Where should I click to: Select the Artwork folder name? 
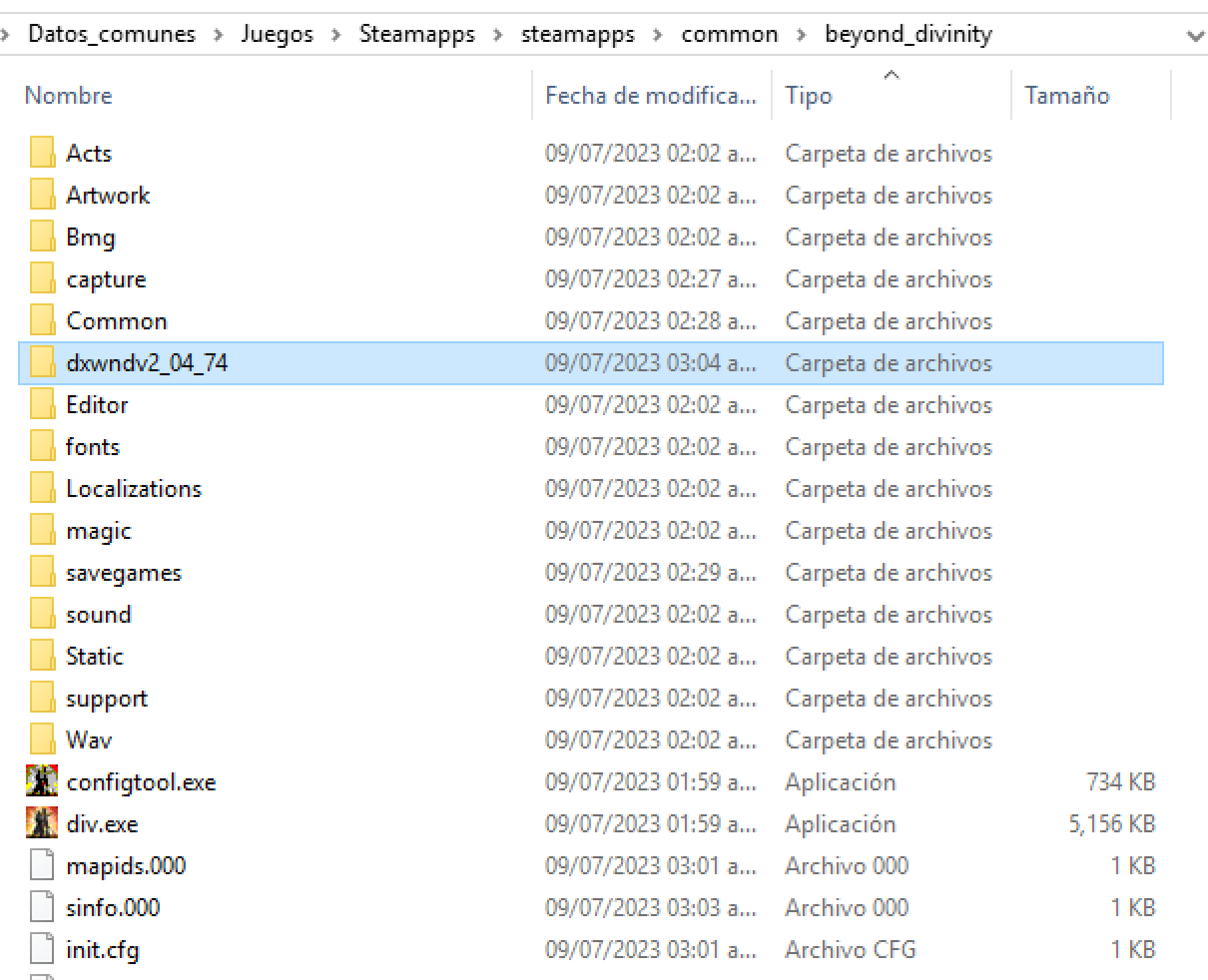[x=108, y=195]
